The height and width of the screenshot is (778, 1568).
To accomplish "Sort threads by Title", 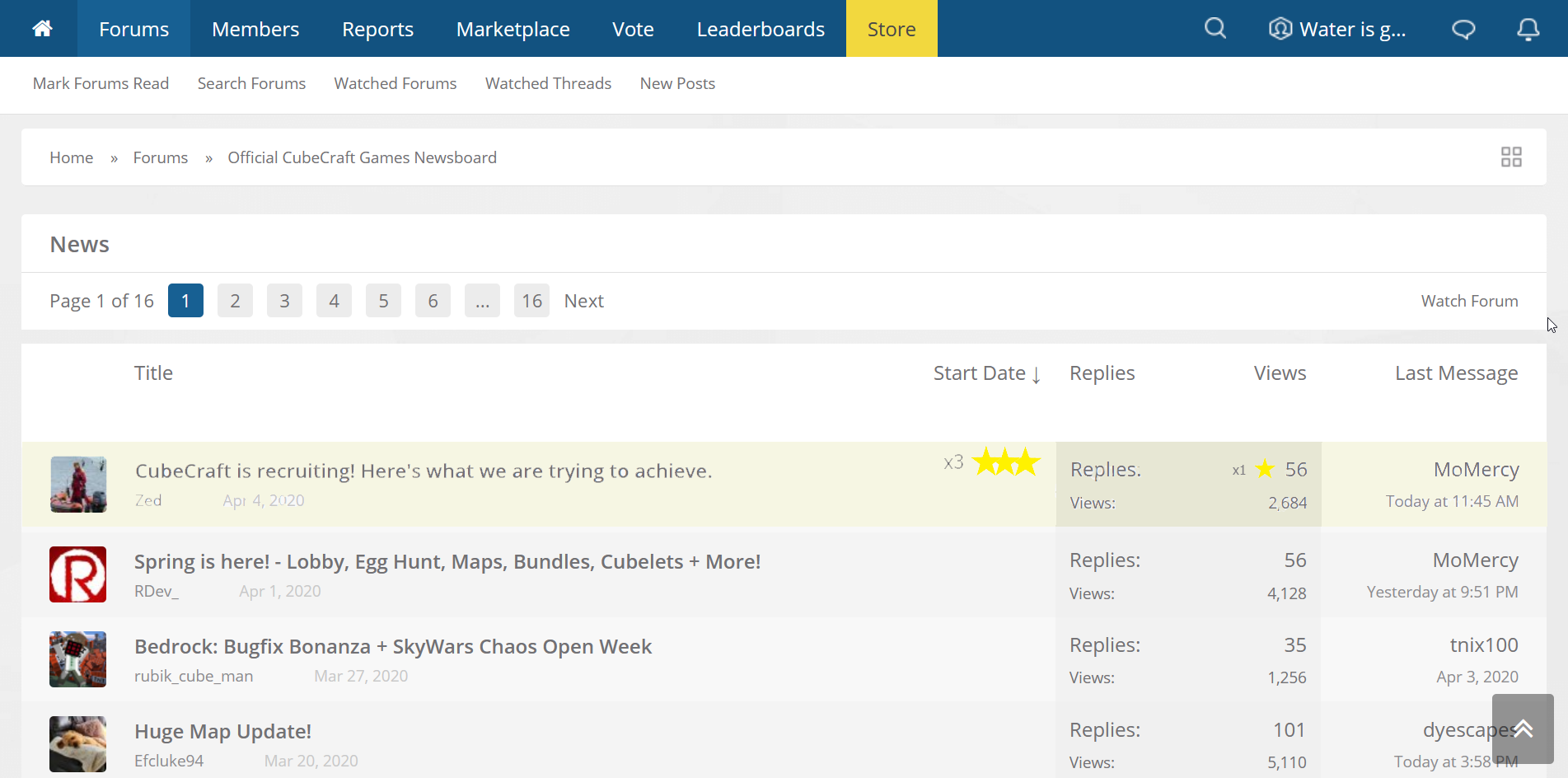I will click(153, 373).
